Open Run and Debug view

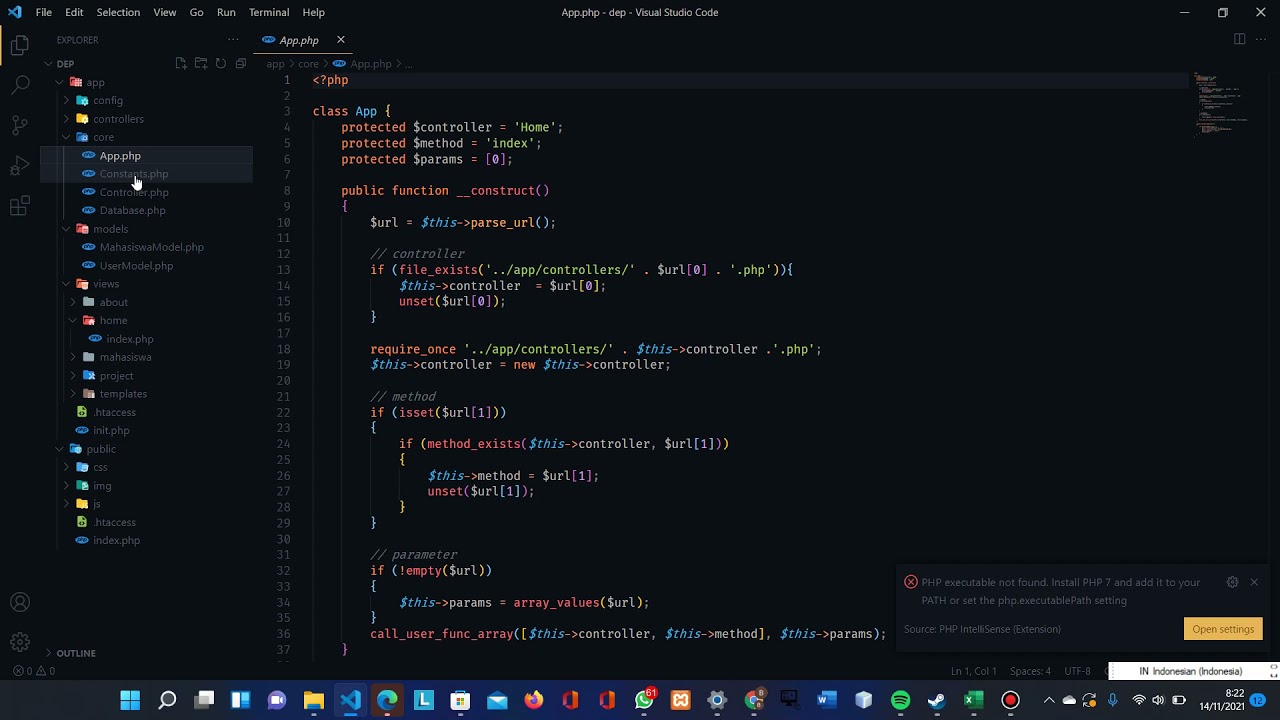click(x=20, y=166)
